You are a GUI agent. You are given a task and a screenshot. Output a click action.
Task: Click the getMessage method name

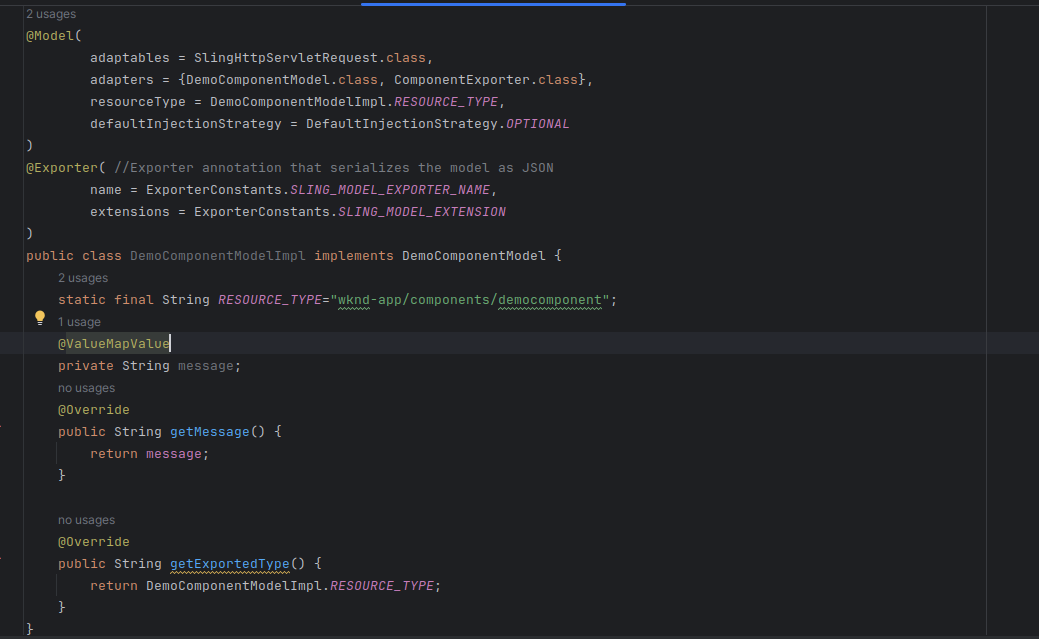point(209,432)
